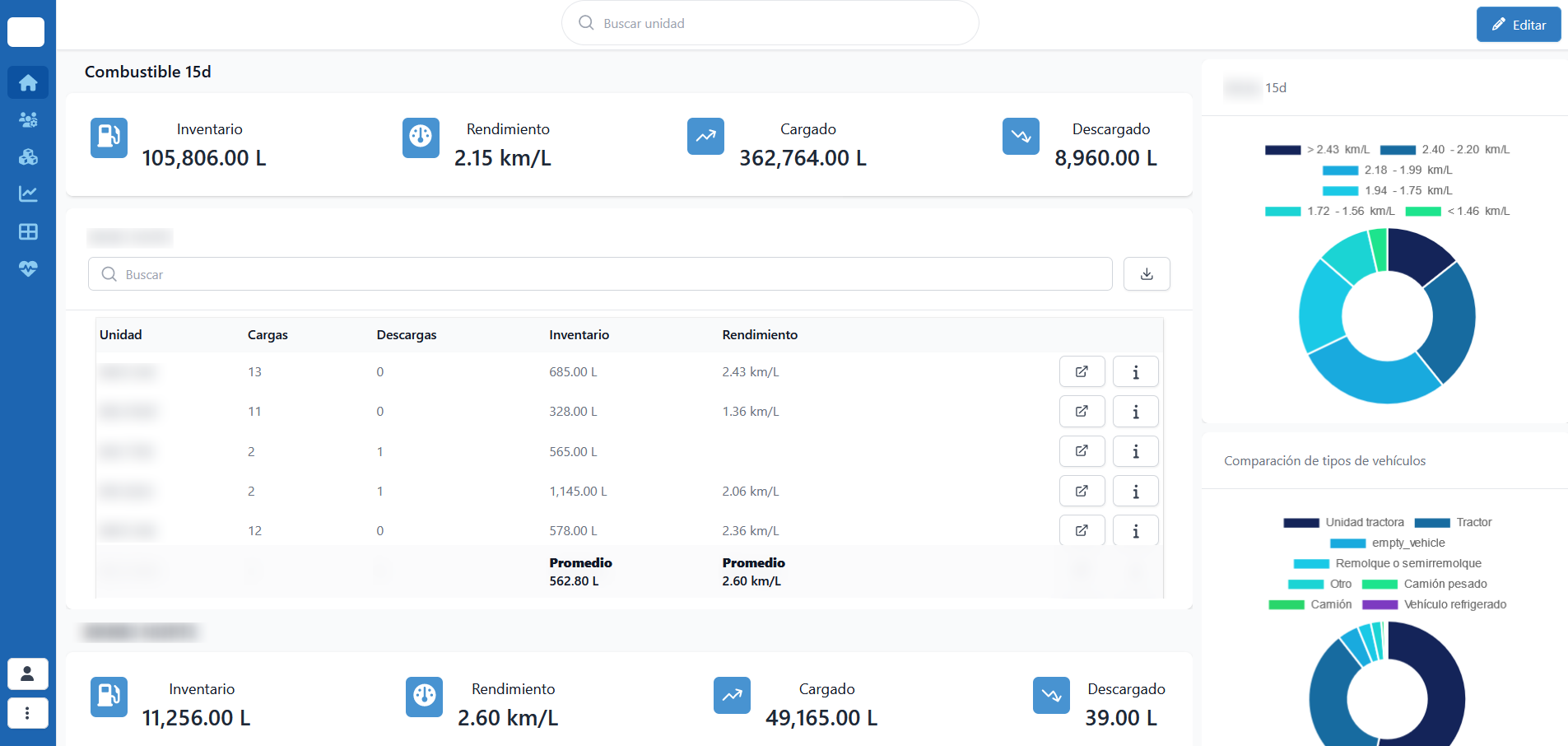Toggle 'Unidad tractora' legend in vehicle chart
Viewport: 1568px width, 746px height.
click(1343, 523)
